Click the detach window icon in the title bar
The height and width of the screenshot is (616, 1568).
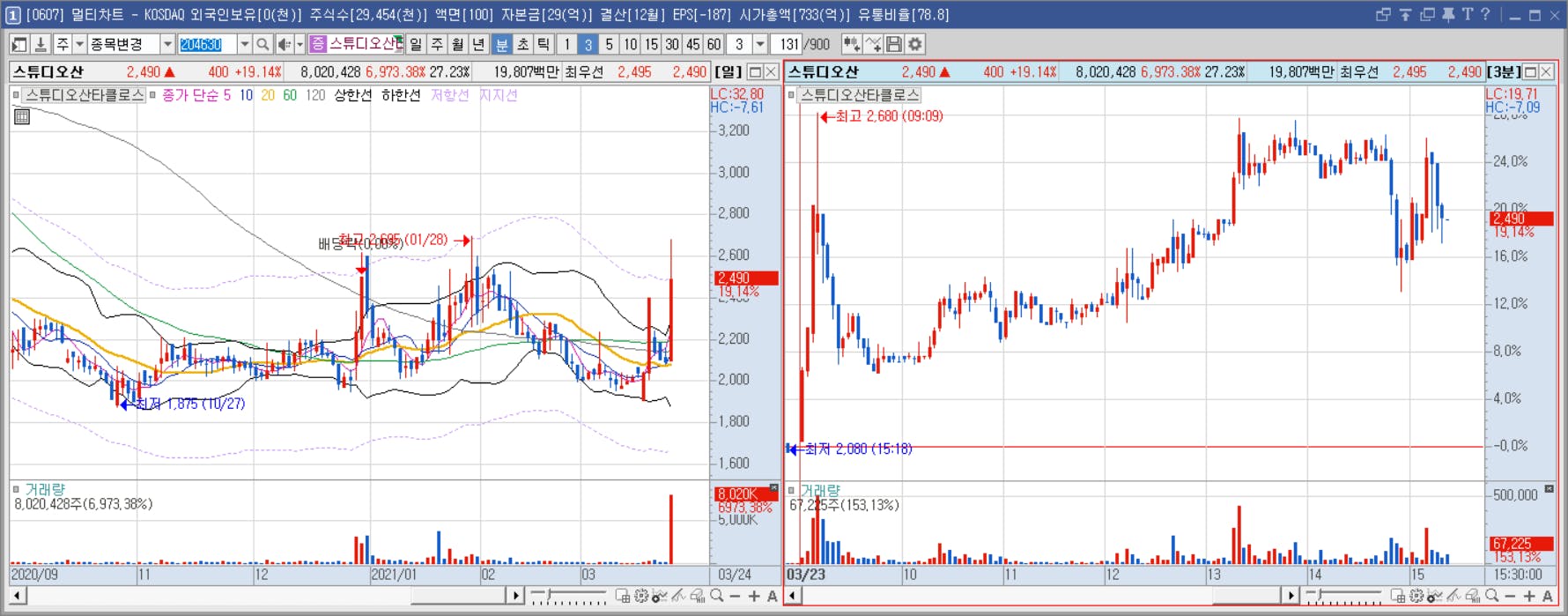tap(1383, 14)
